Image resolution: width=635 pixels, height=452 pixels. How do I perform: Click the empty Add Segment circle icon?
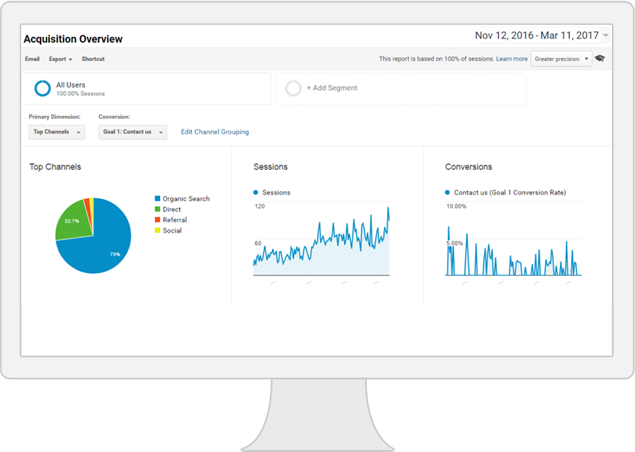point(293,88)
